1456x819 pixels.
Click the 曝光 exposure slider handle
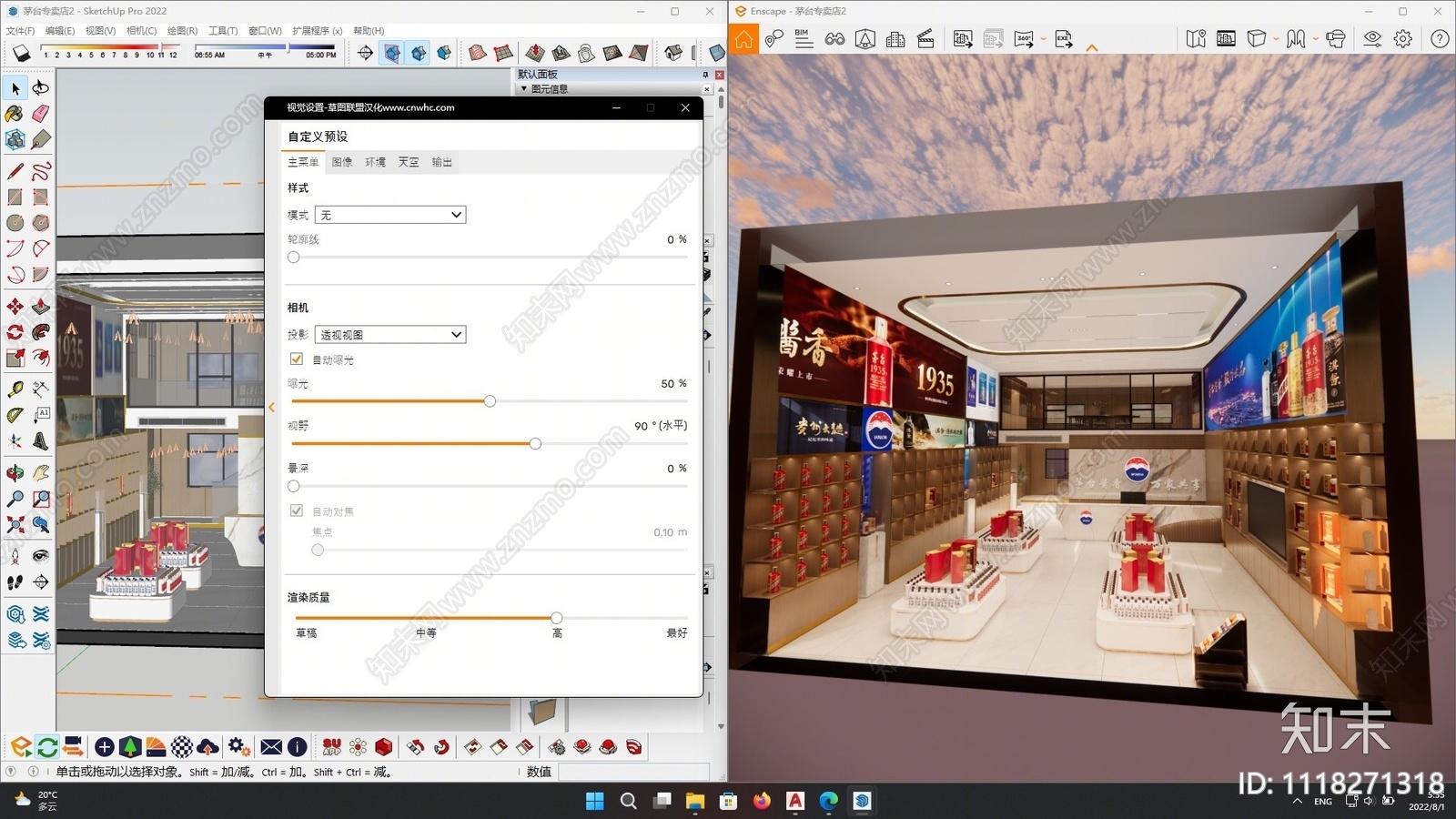[x=490, y=401]
